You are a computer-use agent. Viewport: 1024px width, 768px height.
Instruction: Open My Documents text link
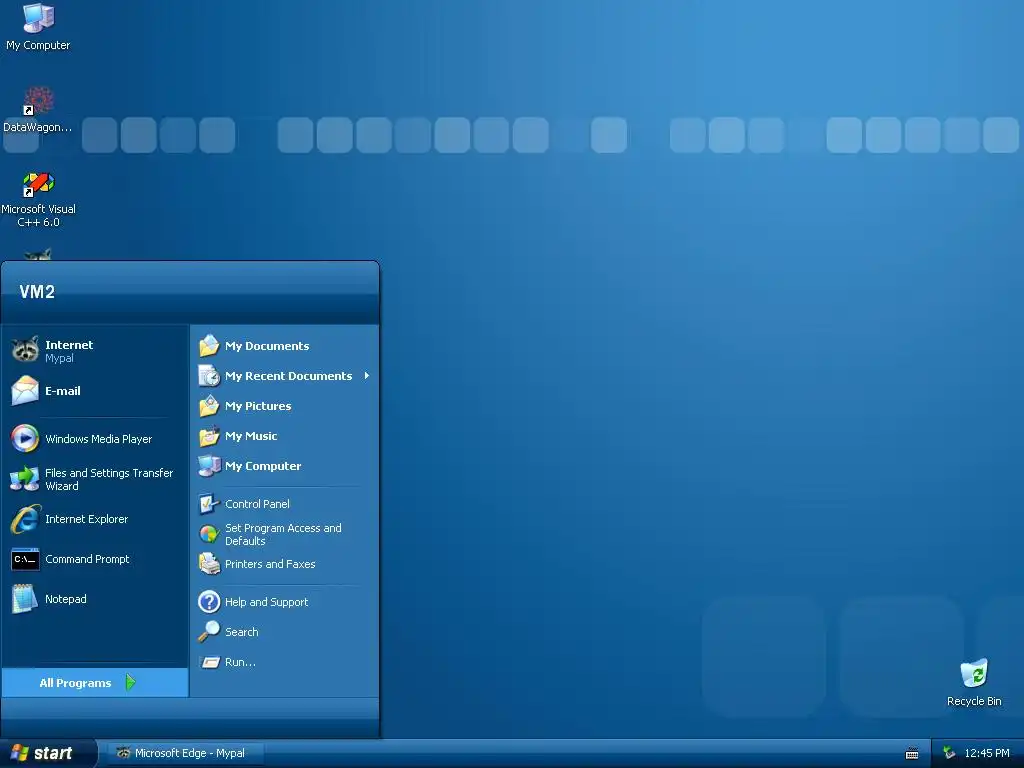point(267,346)
